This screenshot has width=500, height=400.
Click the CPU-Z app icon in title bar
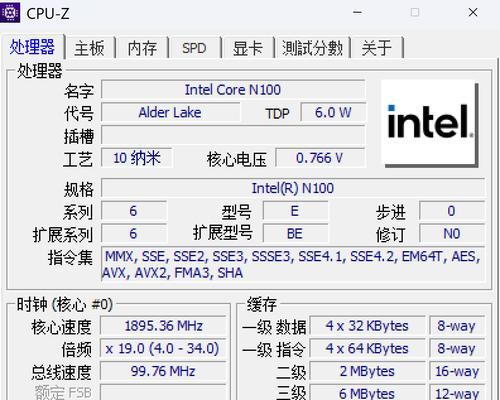[10, 12]
